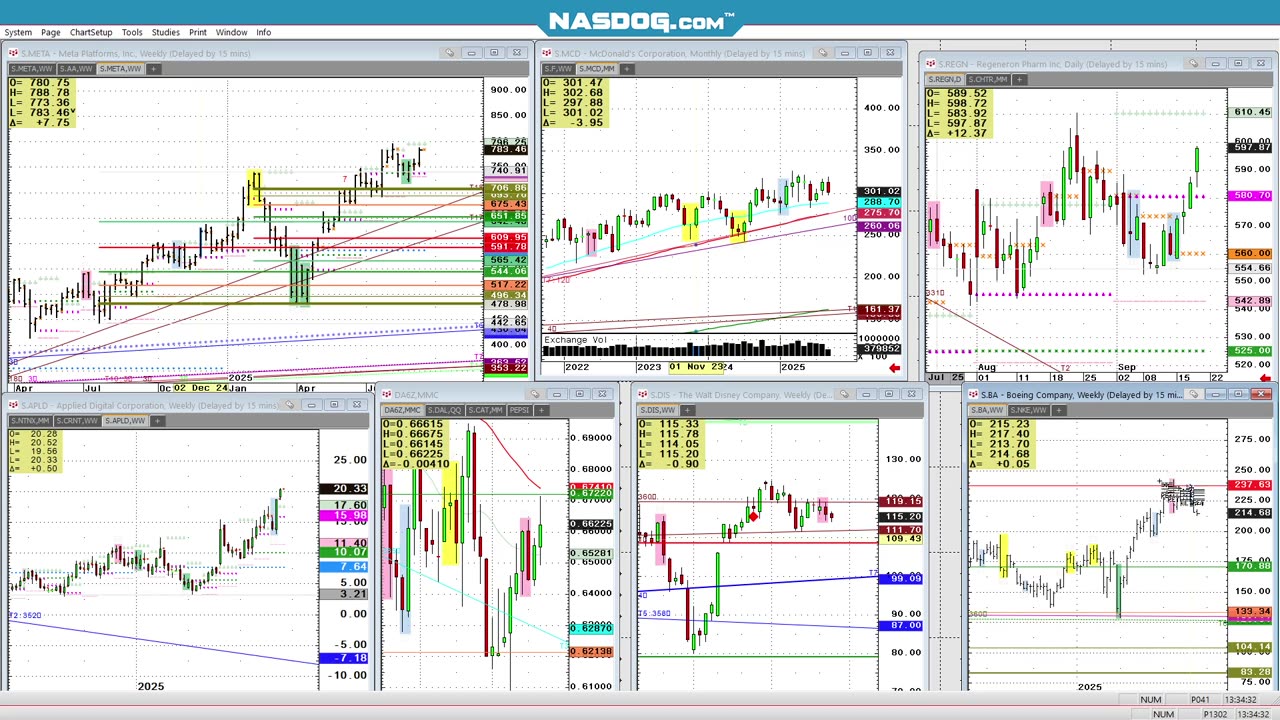Image resolution: width=1280 pixels, height=720 pixels.
Task: Switch to the S.DAL,QQ tab
Action: pos(445,410)
